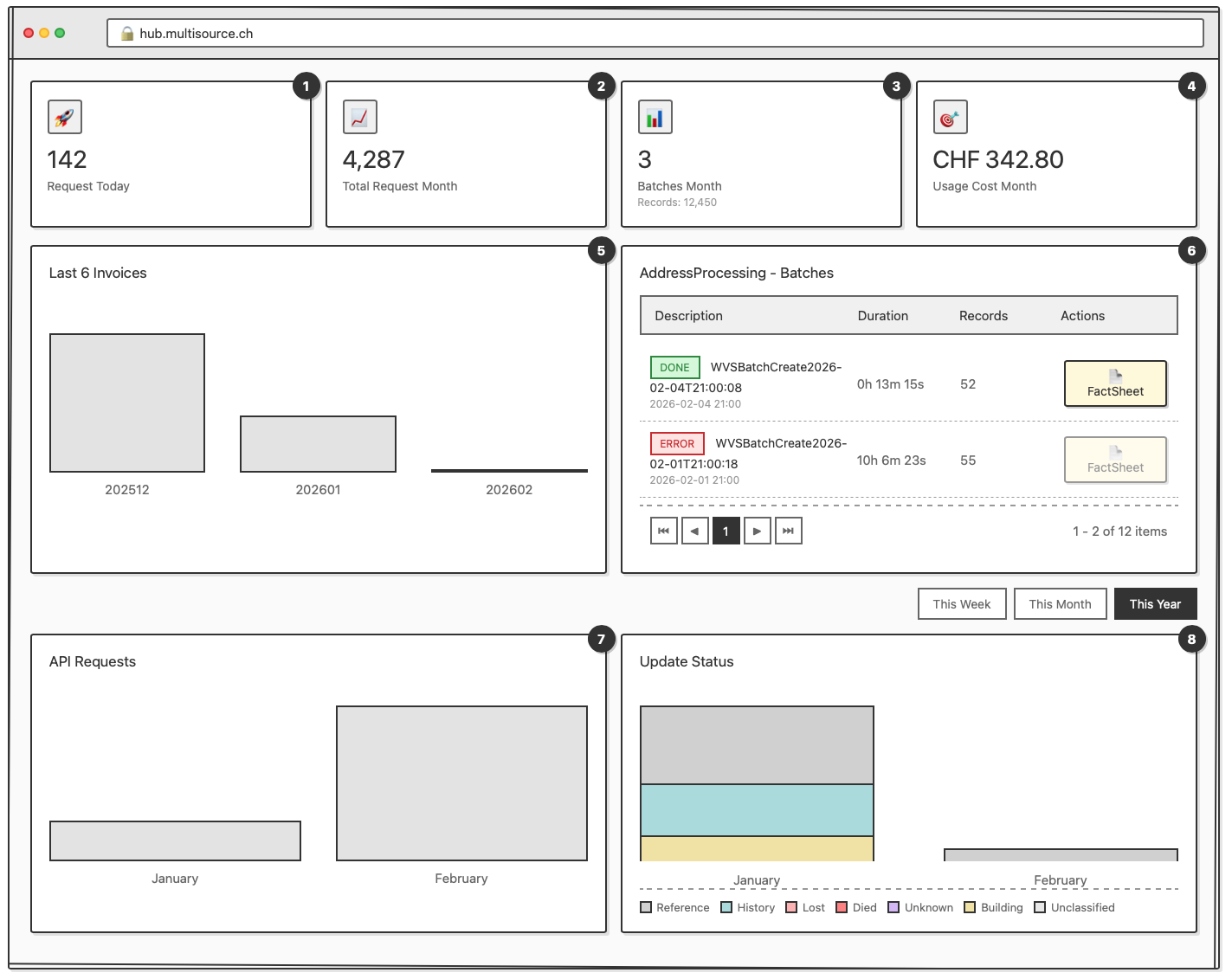
Task: Jump to last page of batches
Action: coord(788,531)
